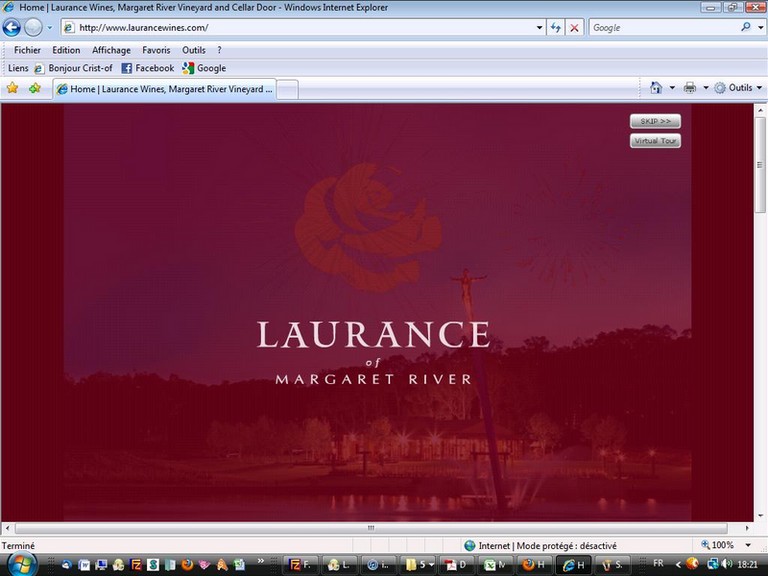
Task: Click the Print icon in command bar
Action: (x=690, y=88)
